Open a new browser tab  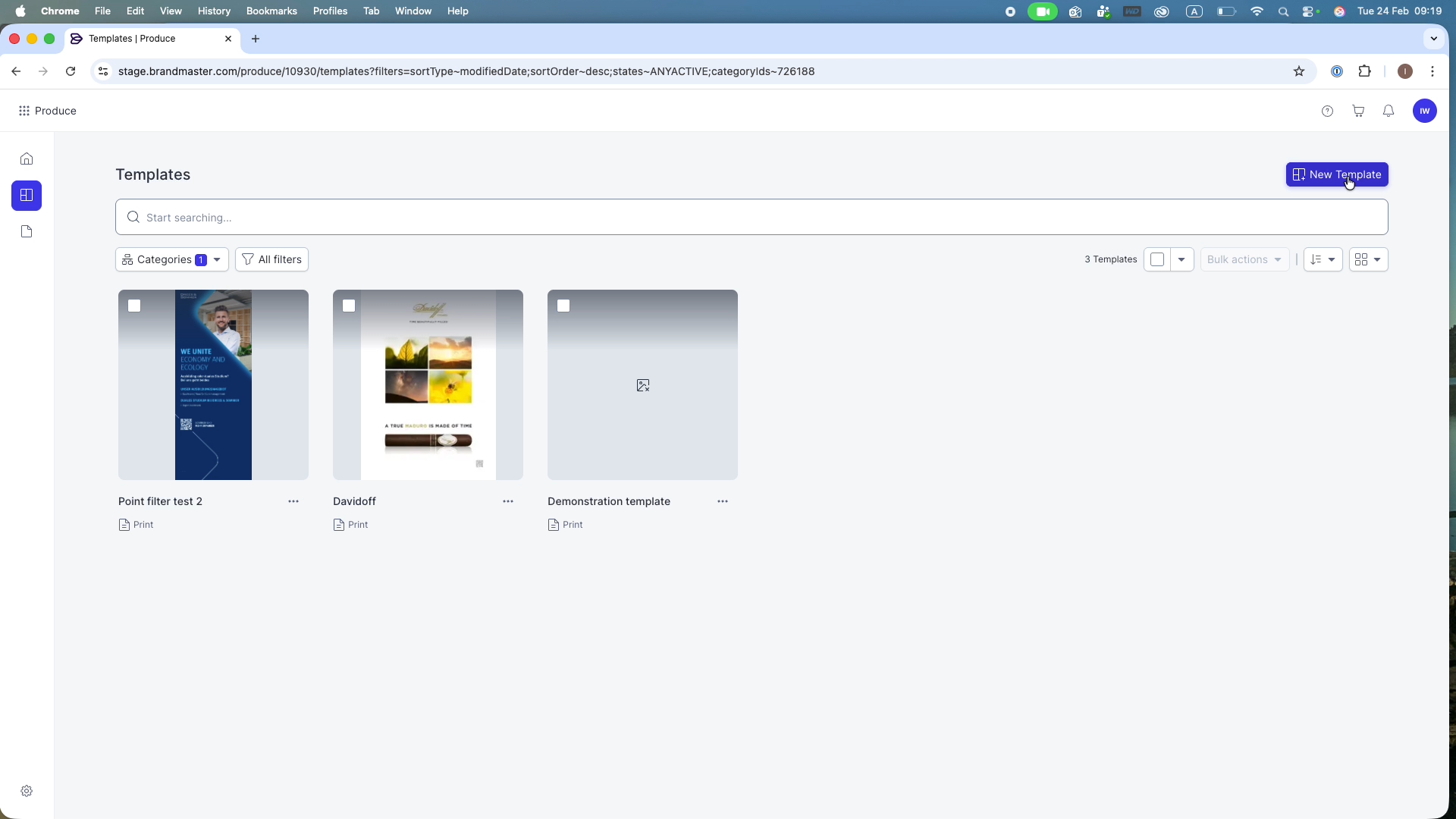(256, 39)
